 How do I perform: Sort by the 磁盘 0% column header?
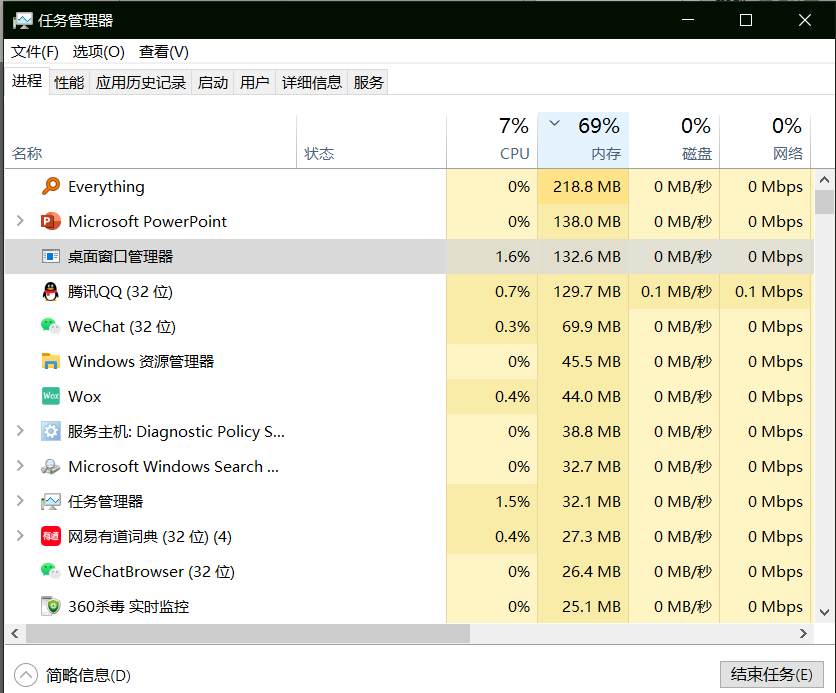[674, 141]
